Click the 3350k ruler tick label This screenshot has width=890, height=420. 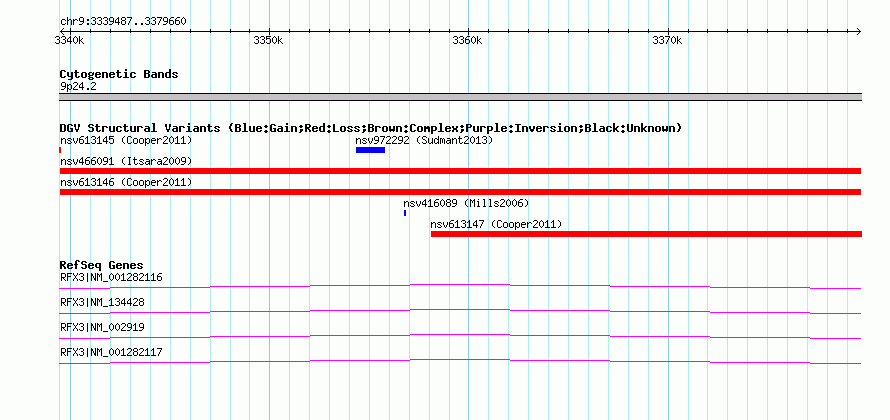(268, 40)
